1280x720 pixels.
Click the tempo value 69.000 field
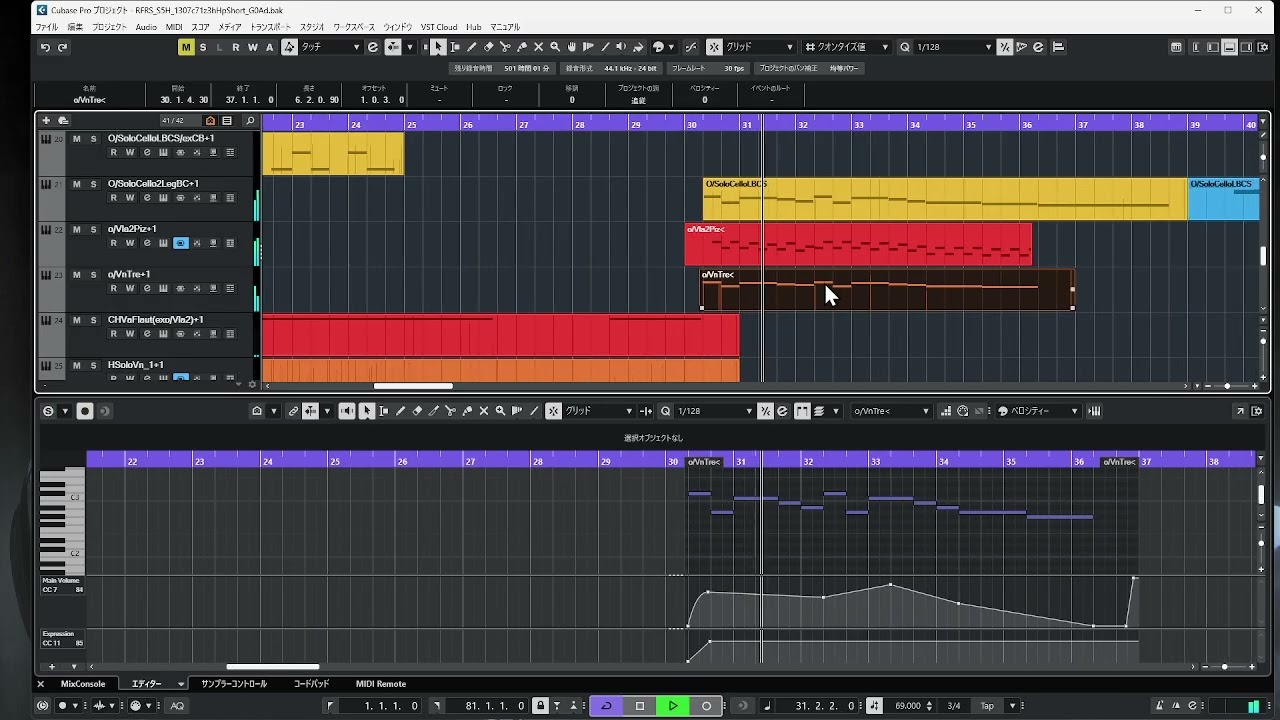pyautogui.click(x=907, y=706)
